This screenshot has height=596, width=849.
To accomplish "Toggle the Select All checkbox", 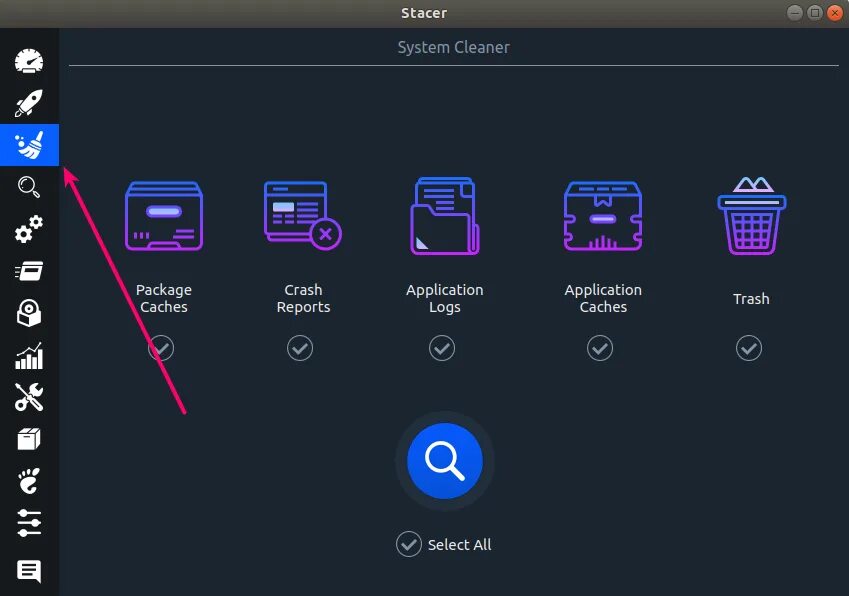I will pyautogui.click(x=409, y=544).
